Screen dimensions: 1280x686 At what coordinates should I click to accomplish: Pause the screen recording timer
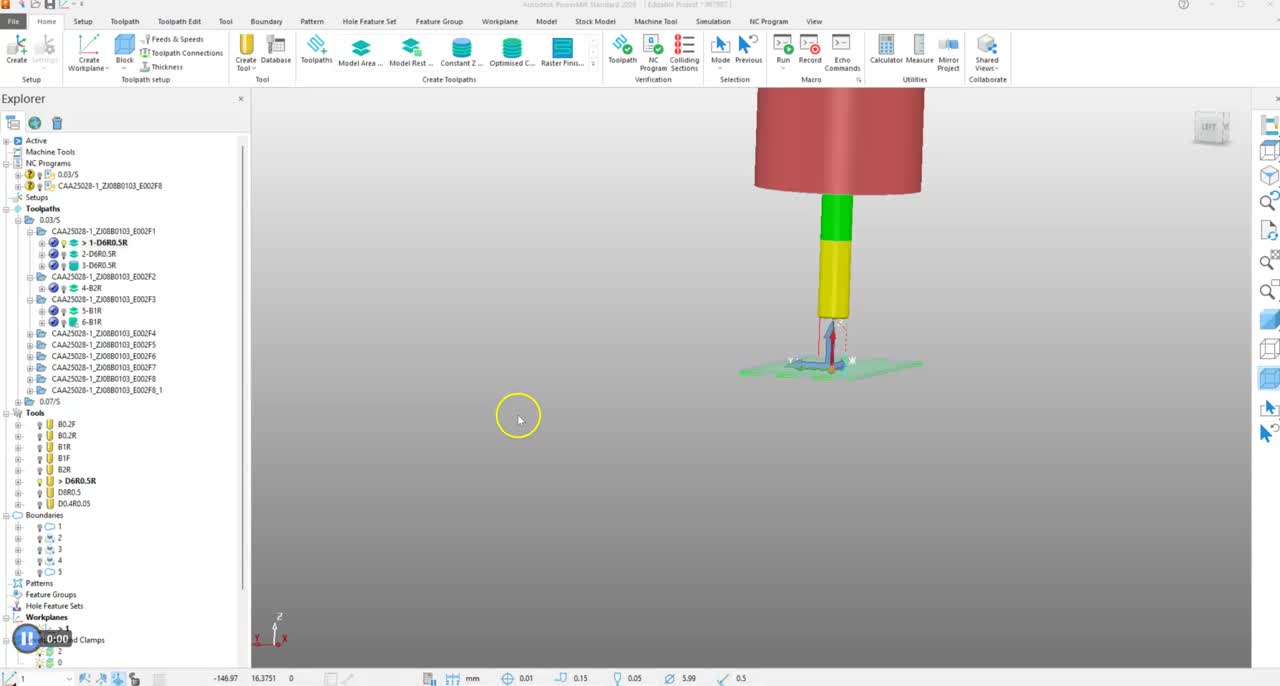(x=27, y=639)
